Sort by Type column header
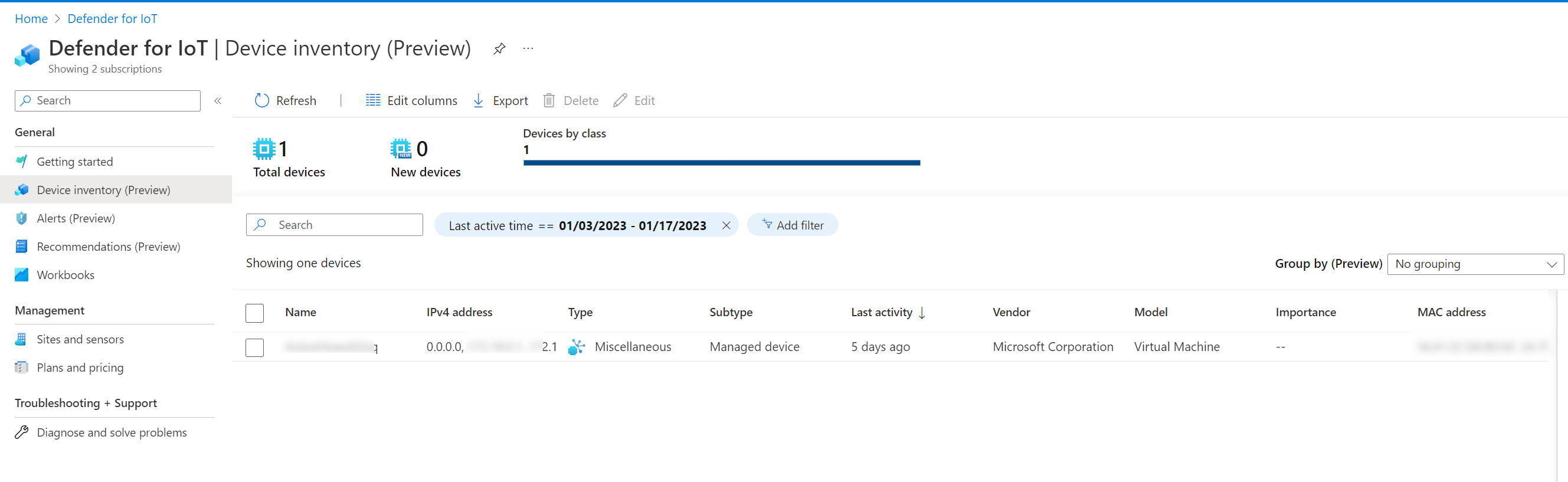1568x482 pixels. point(580,312)
